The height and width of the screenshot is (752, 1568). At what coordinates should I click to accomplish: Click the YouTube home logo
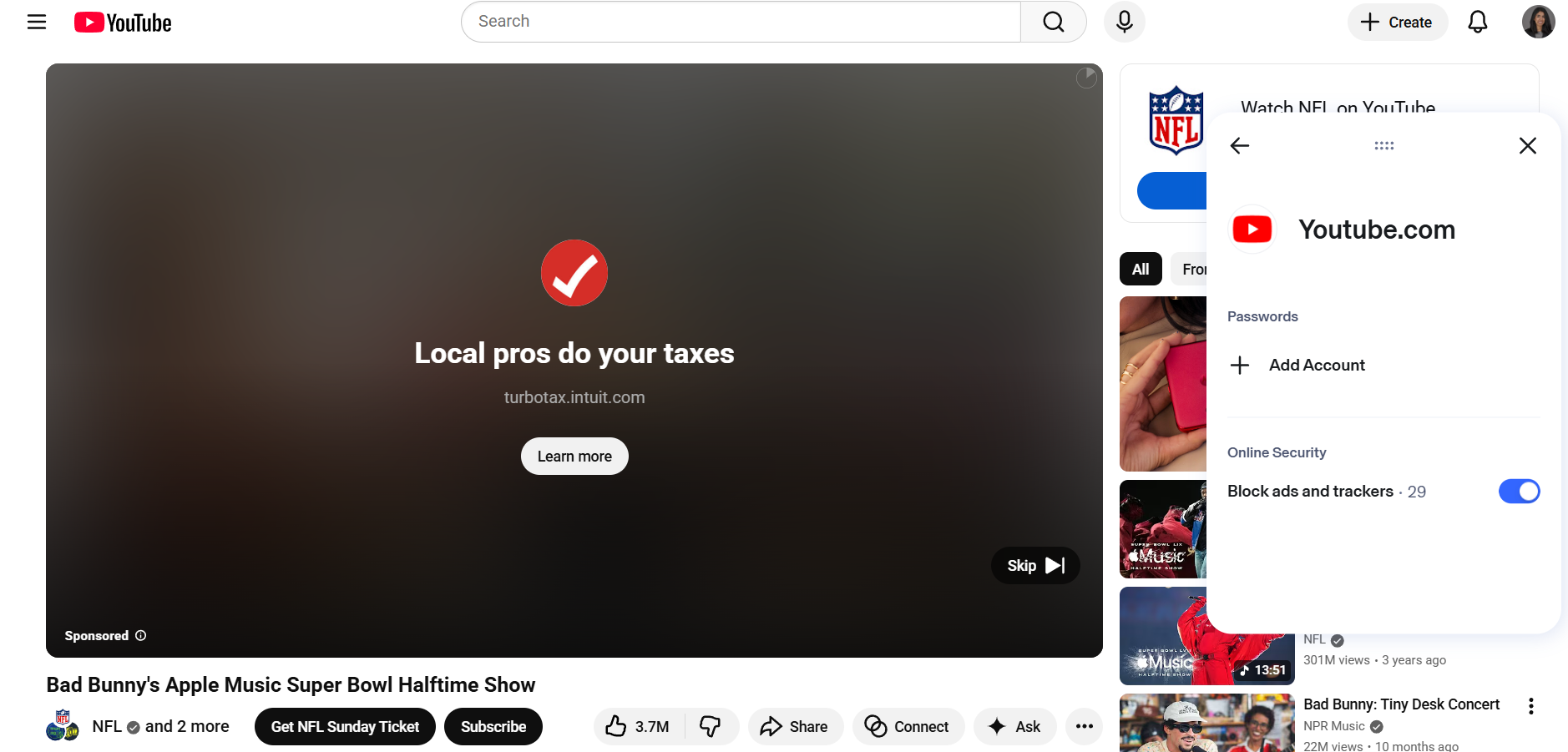(122, 22)
